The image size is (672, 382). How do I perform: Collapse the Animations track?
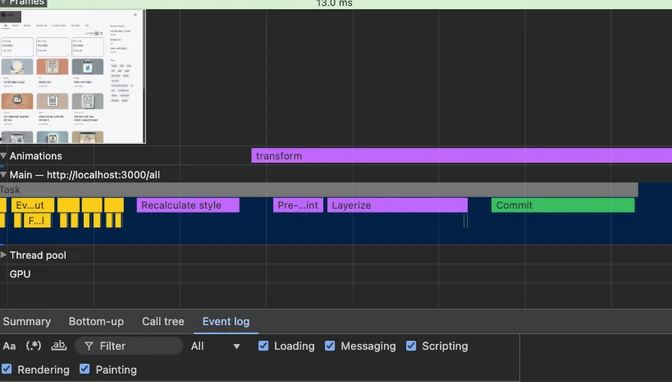point(3,156)
